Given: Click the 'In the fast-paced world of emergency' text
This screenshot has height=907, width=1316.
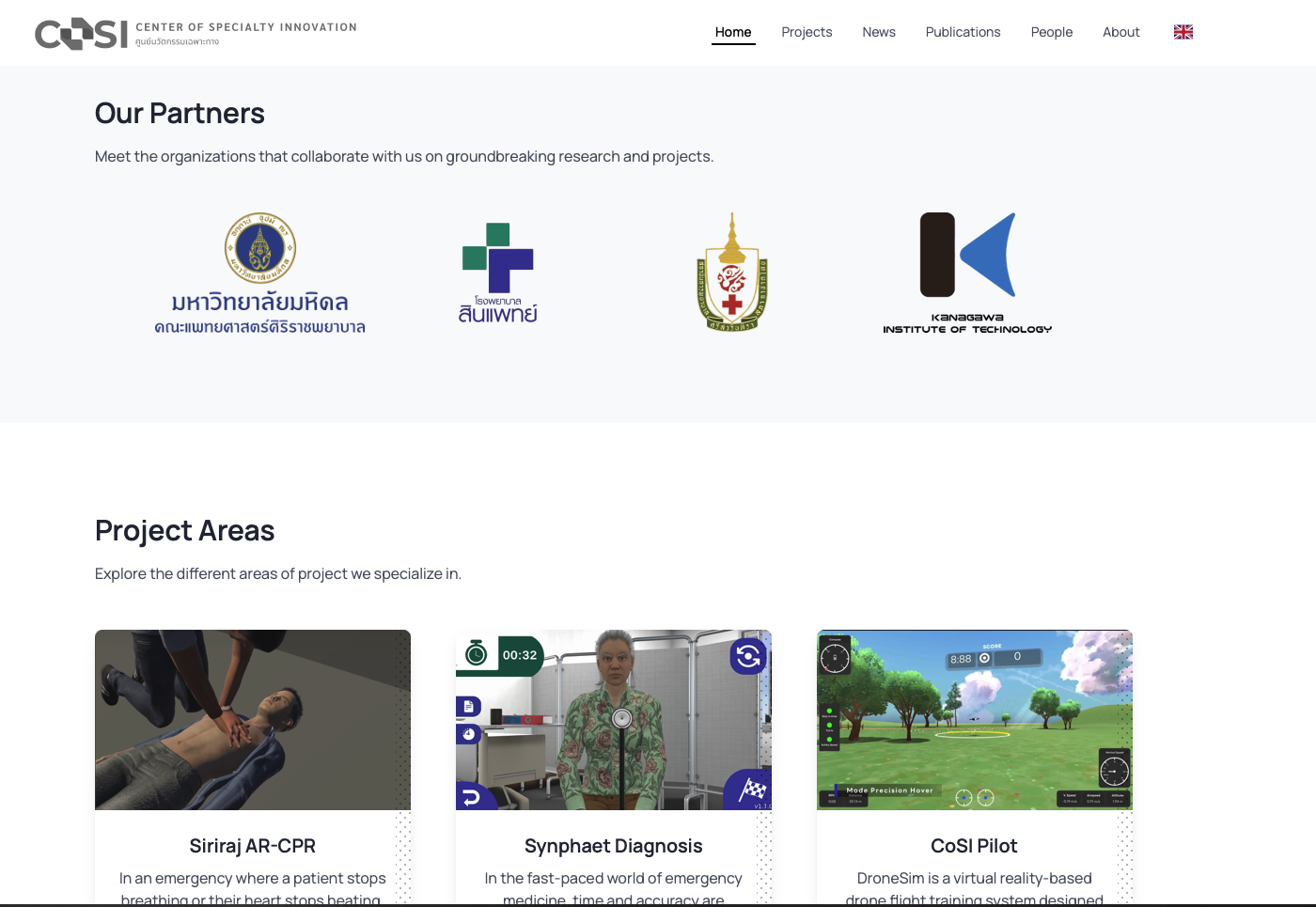Looking at the screenshot, I should pyautogui.click(x=614, y=878).
